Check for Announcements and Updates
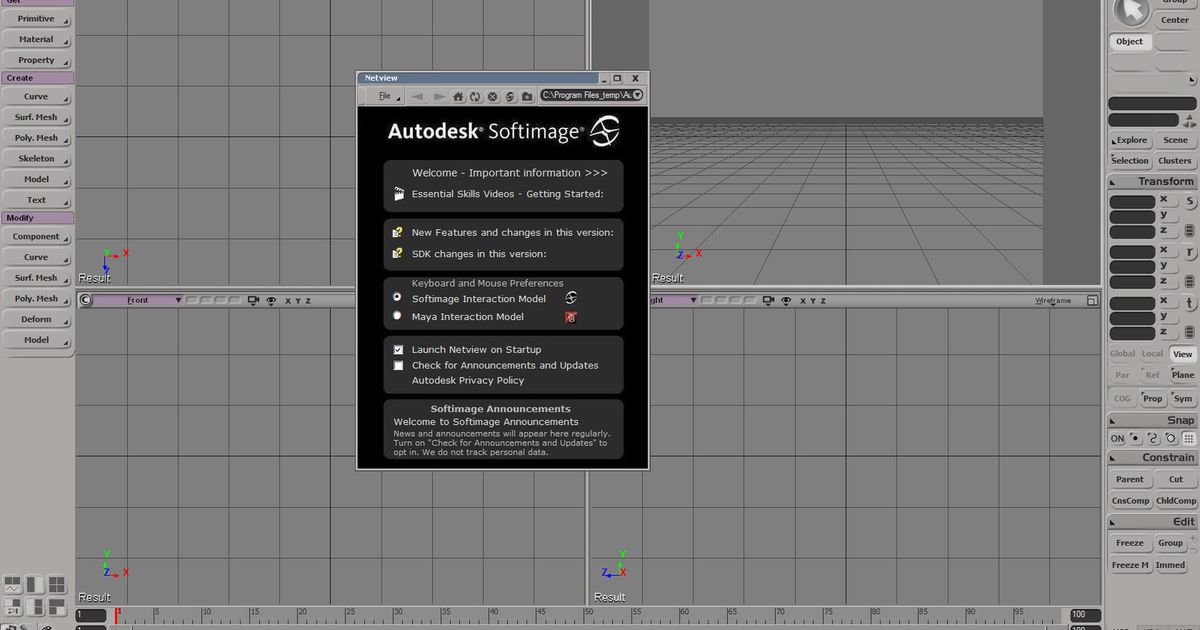 tap(398, 365)
